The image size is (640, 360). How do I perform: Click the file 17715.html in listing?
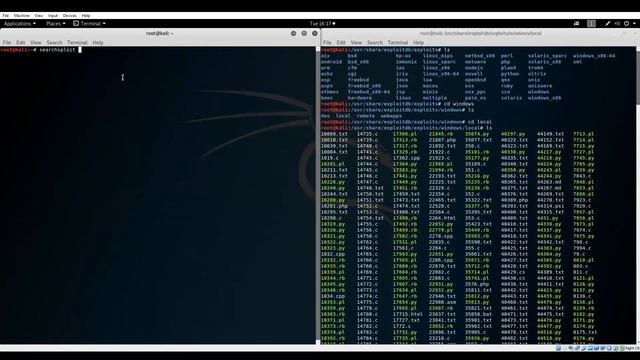(408, 314)
